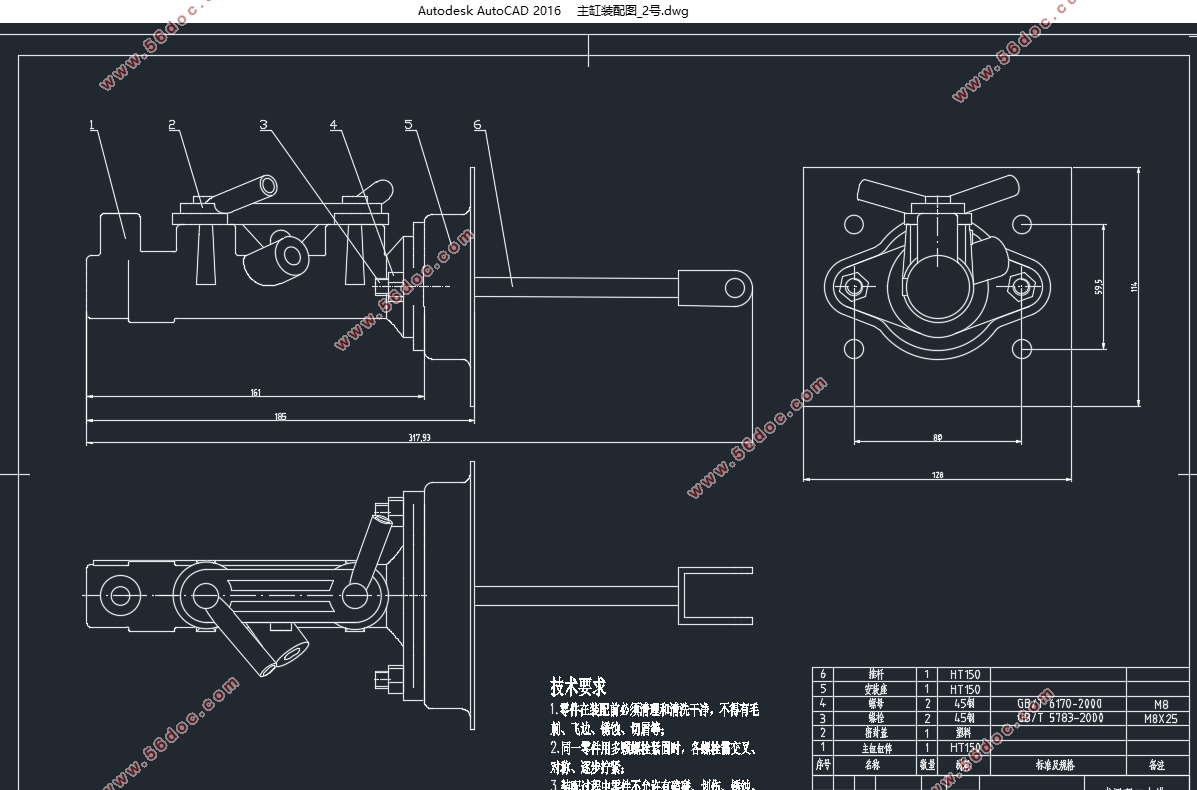Screen dimensions: 1197x790
Task: Select part callout number 4 in front view
Action: (334, 125)
